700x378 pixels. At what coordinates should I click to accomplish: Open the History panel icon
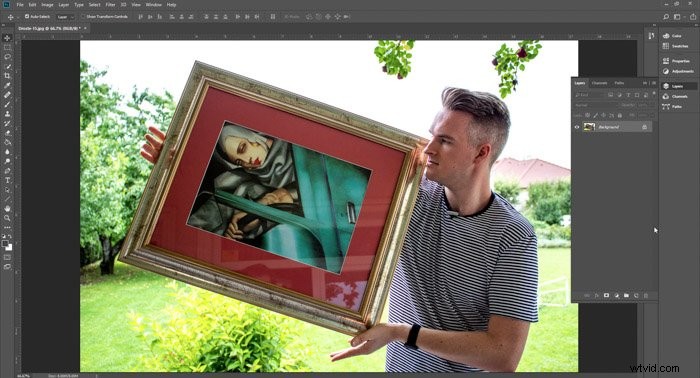[x=651, y=36]
